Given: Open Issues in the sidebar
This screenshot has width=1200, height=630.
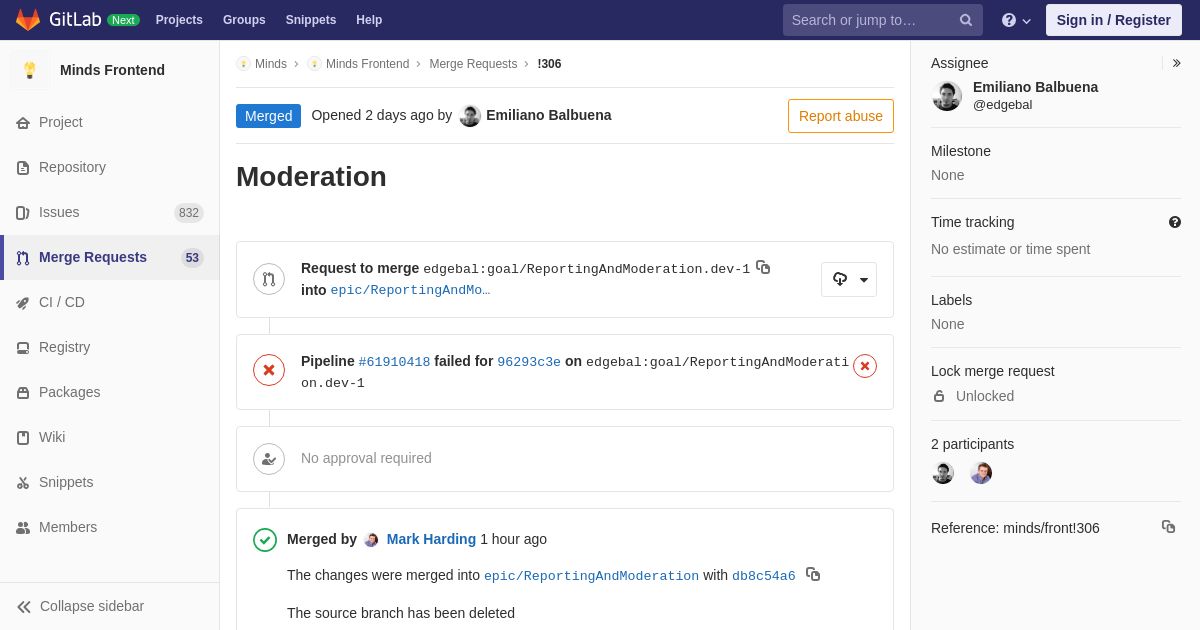Looking at the screenshot, I should (x=110, y=212).
